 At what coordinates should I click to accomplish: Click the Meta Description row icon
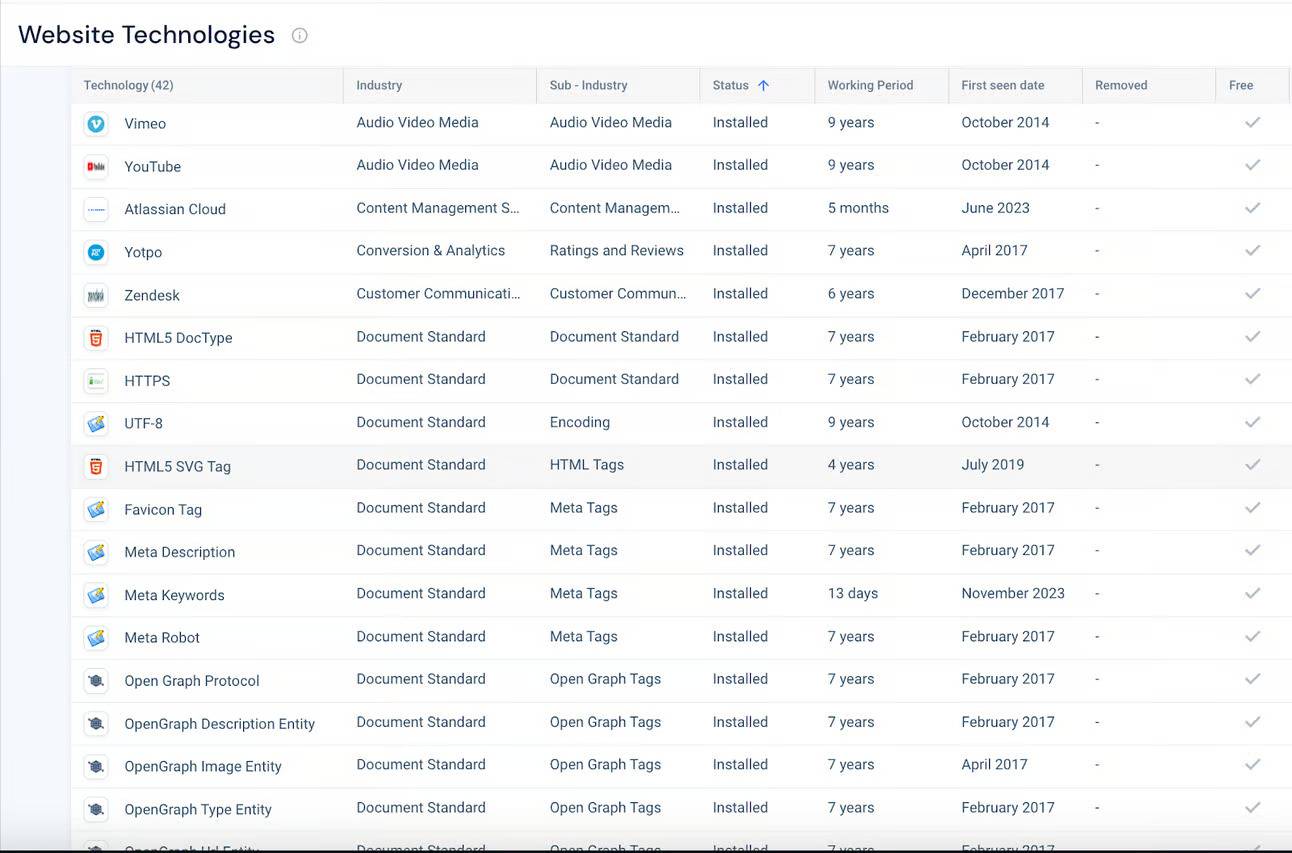96,552
